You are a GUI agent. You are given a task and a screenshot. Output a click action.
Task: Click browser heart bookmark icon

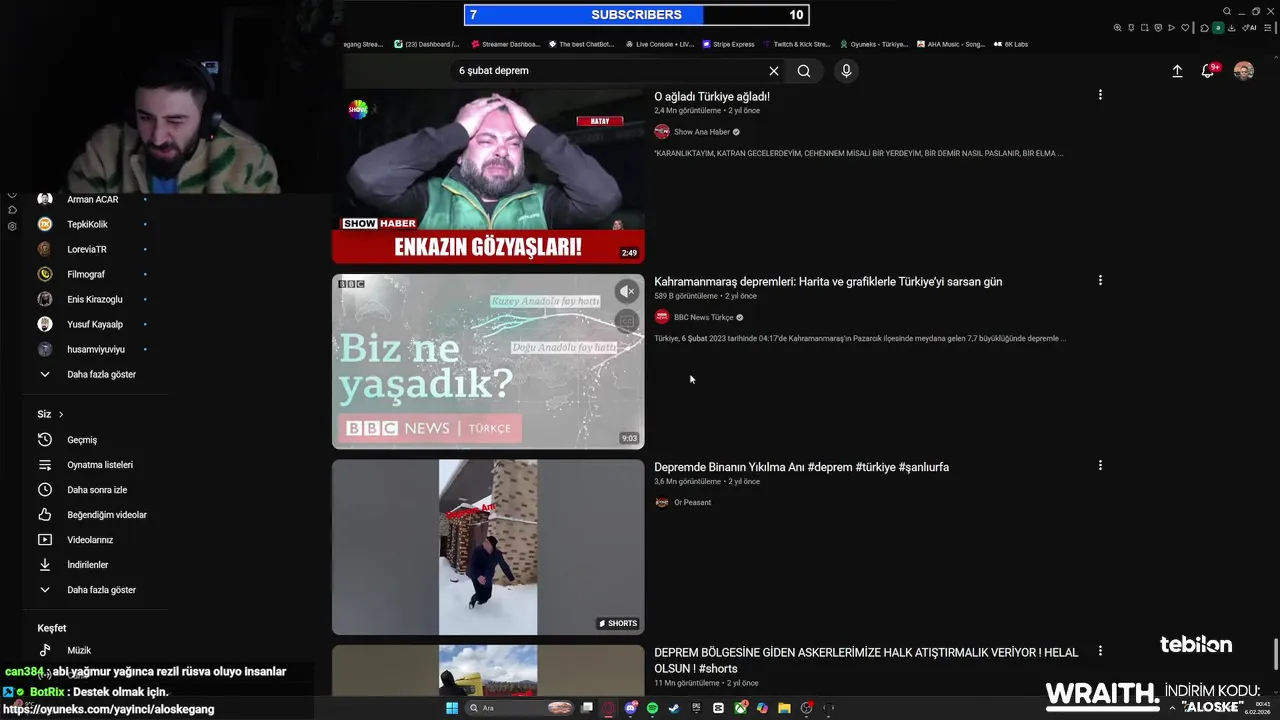pyautogui.click(x=1185, y=27)
